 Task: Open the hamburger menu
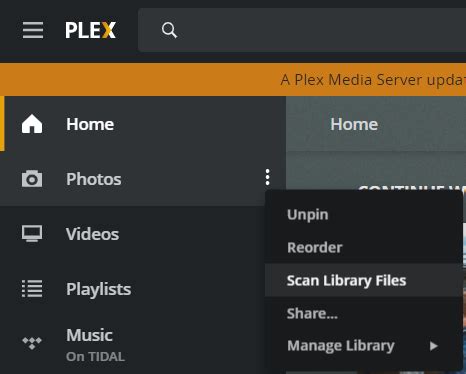33,30
